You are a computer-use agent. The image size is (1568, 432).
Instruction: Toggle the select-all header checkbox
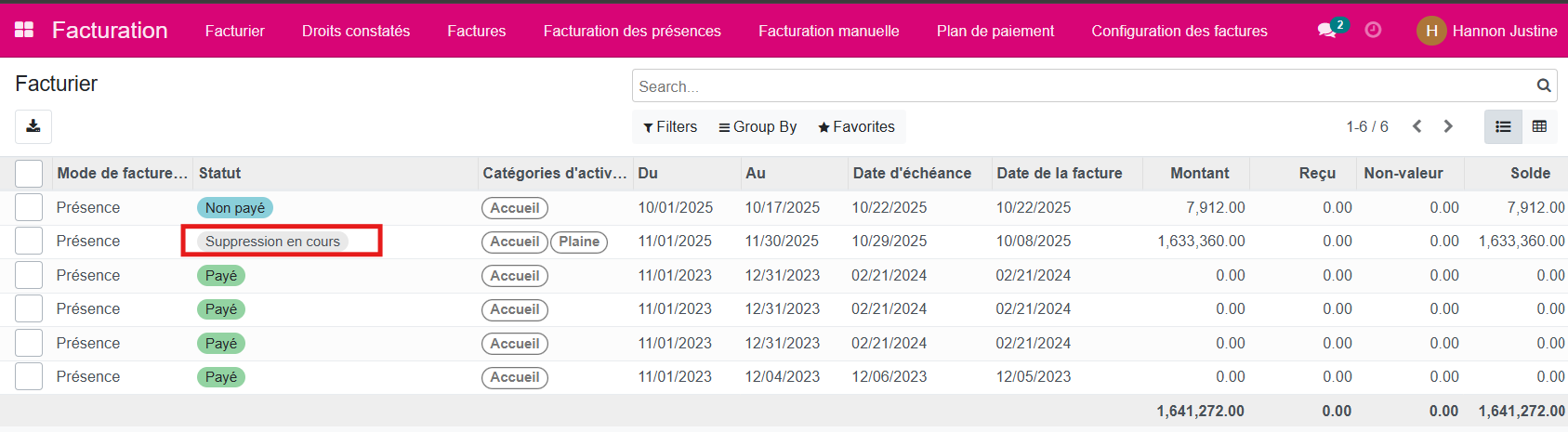click(x=29, y=174)
